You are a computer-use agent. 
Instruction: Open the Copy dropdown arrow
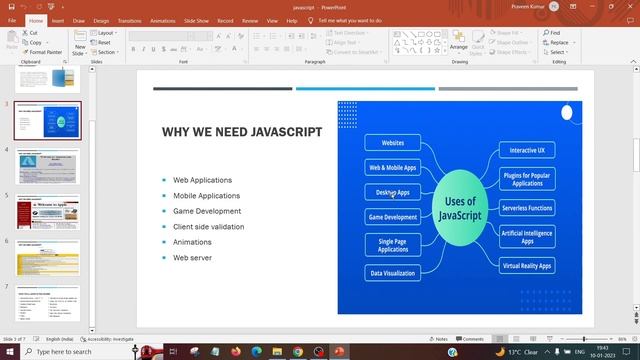(x=47, y=42)
